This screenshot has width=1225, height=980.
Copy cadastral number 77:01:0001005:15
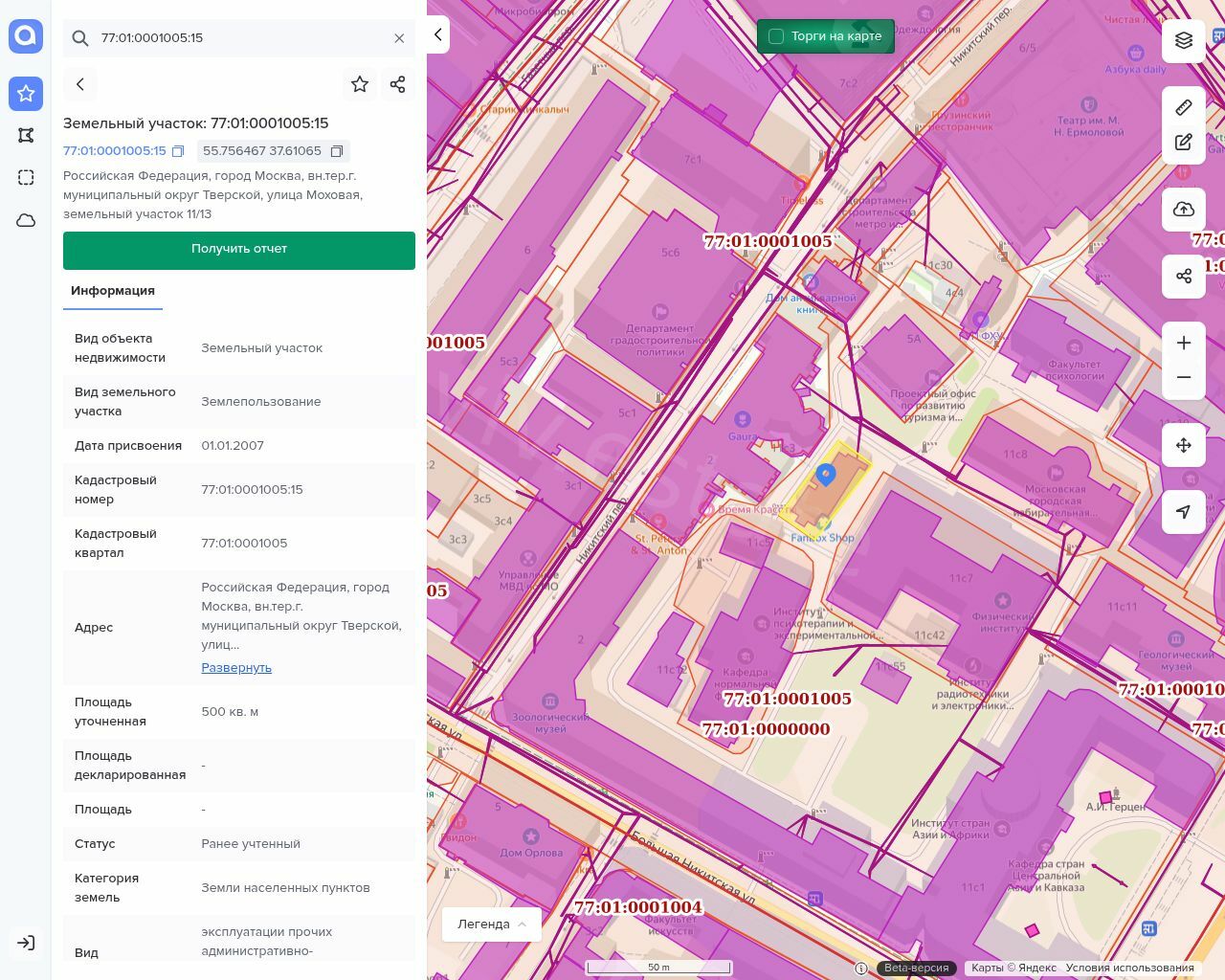[x=178, y=151]
